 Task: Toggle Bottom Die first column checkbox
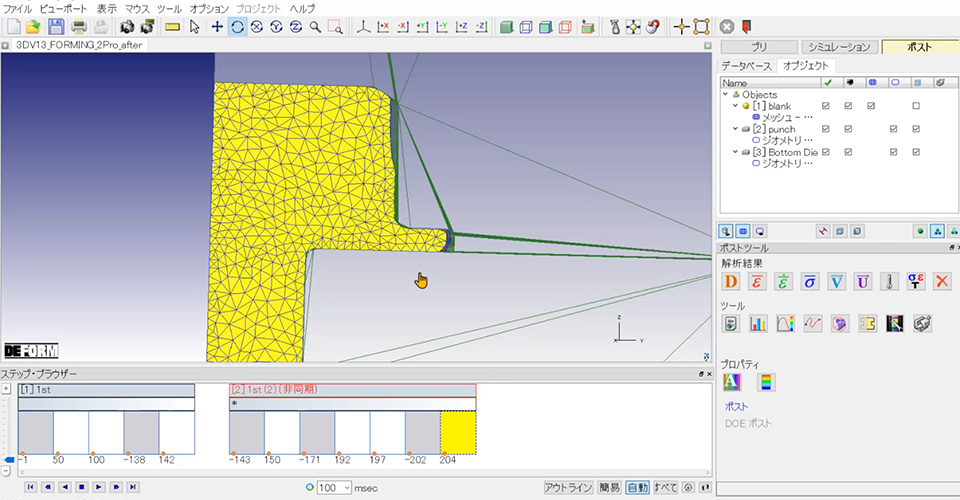point(826,152)
